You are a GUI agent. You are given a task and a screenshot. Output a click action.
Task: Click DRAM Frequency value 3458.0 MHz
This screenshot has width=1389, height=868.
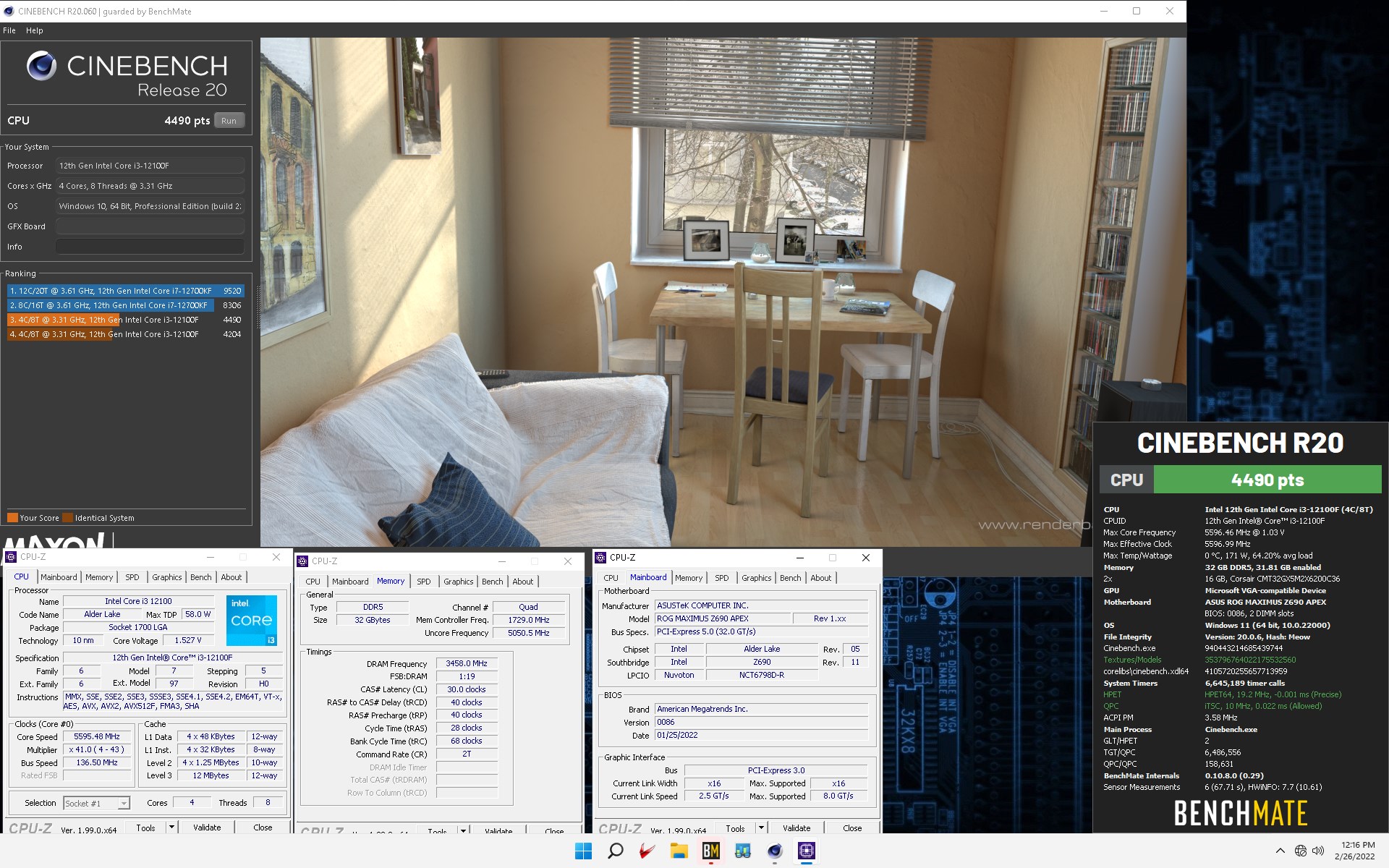click(467, 663)
